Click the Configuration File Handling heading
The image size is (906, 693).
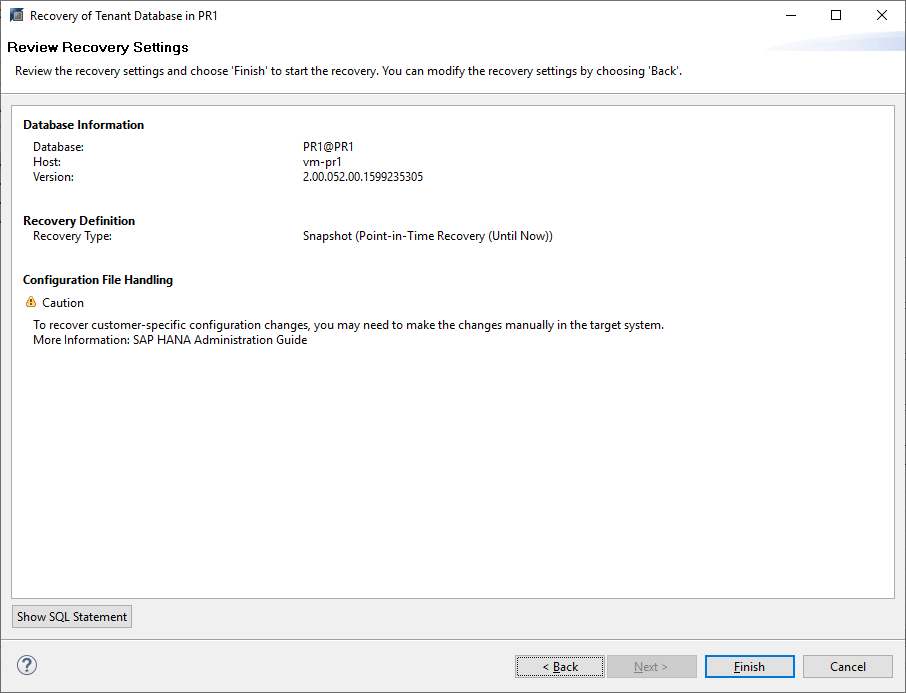(98, 280)
